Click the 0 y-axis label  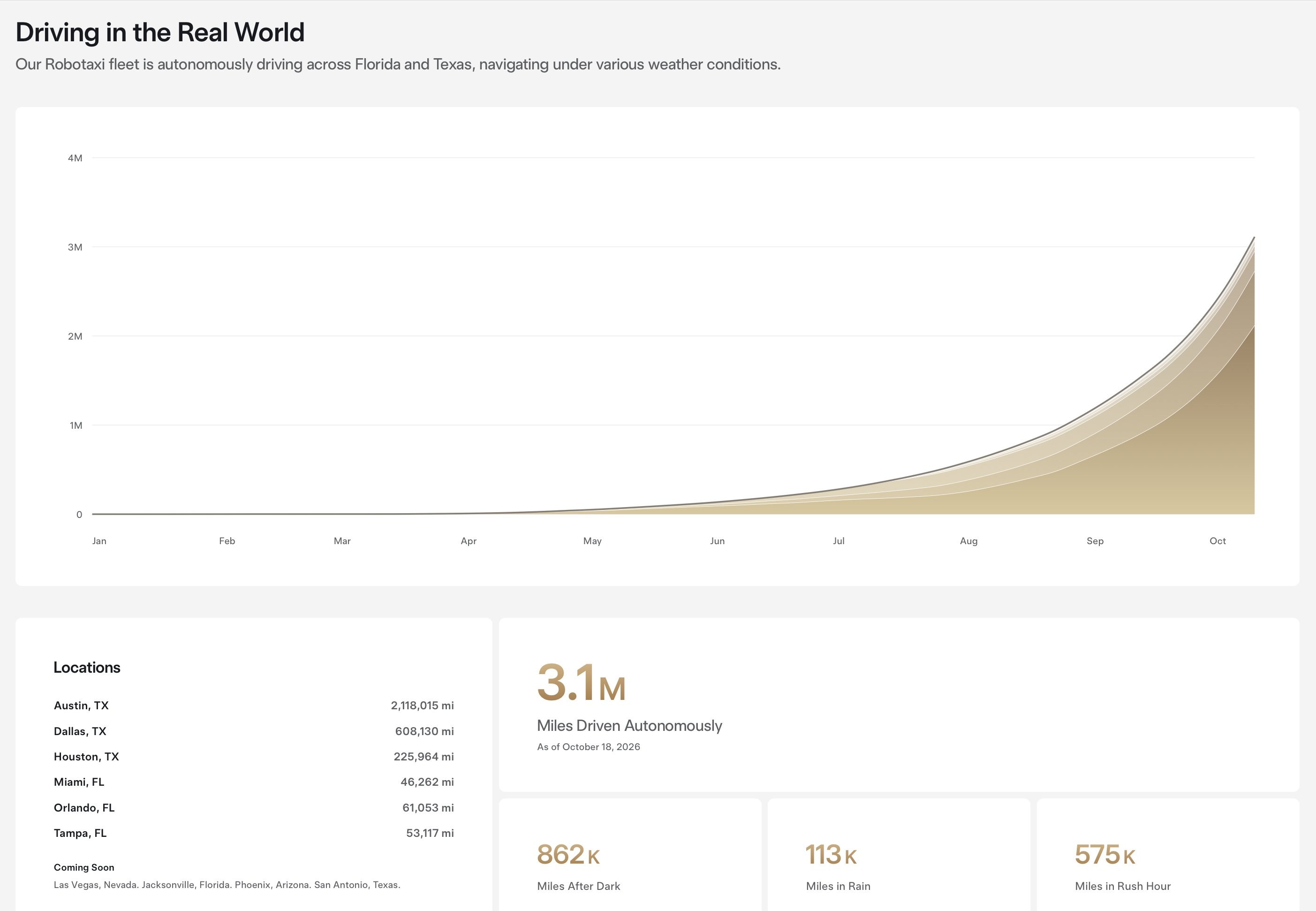[79, 514]
